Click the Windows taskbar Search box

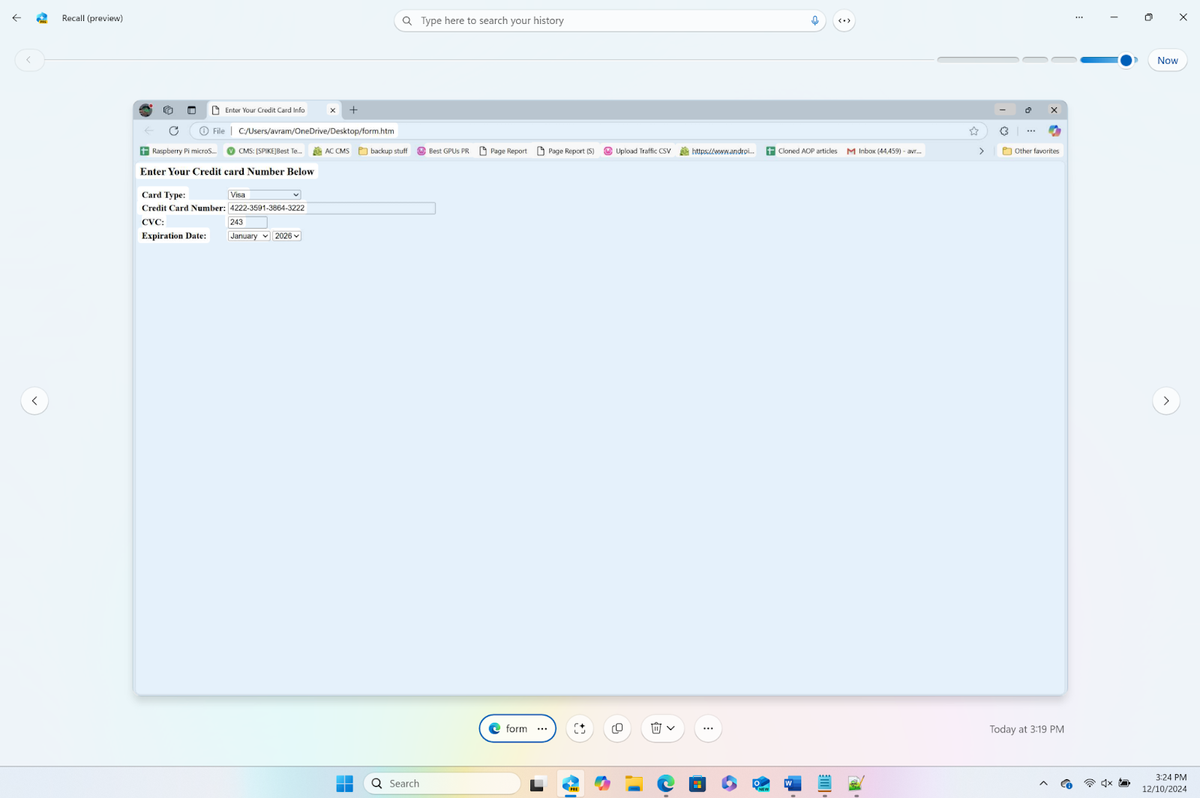(442, 784)
